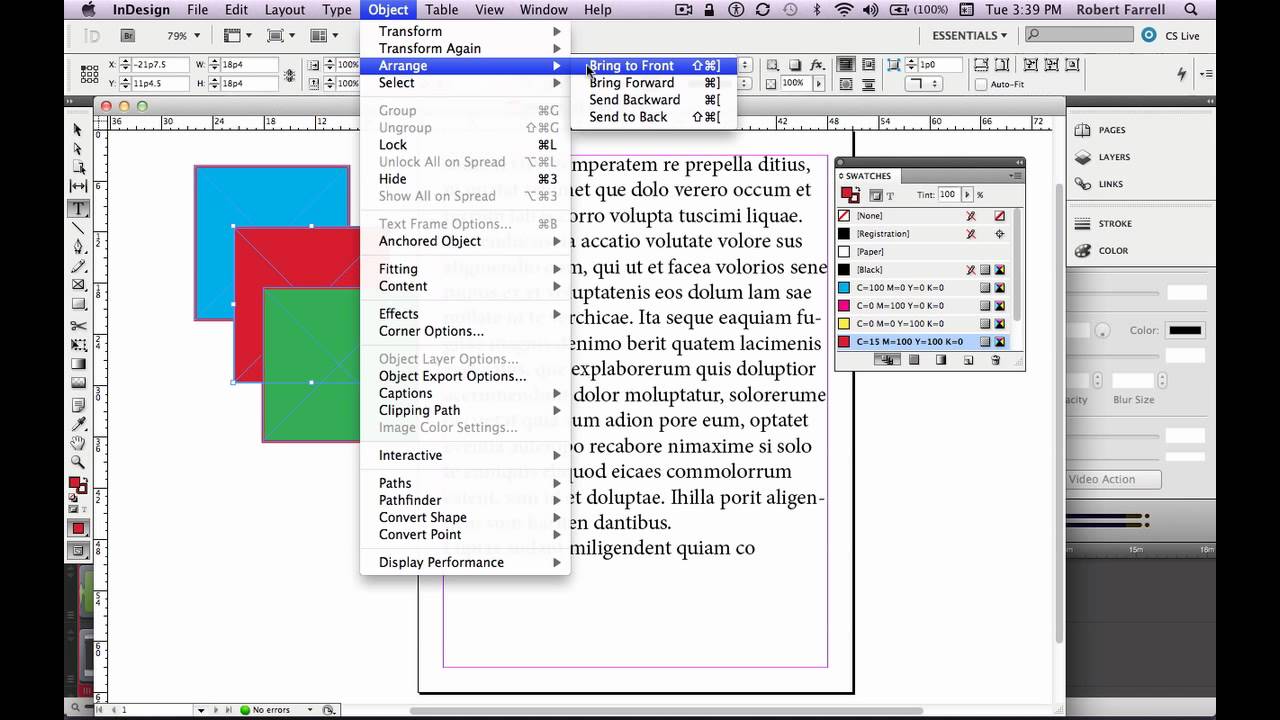Click the X position field
Screen dimensions: 1280x720
click(160, 65)
